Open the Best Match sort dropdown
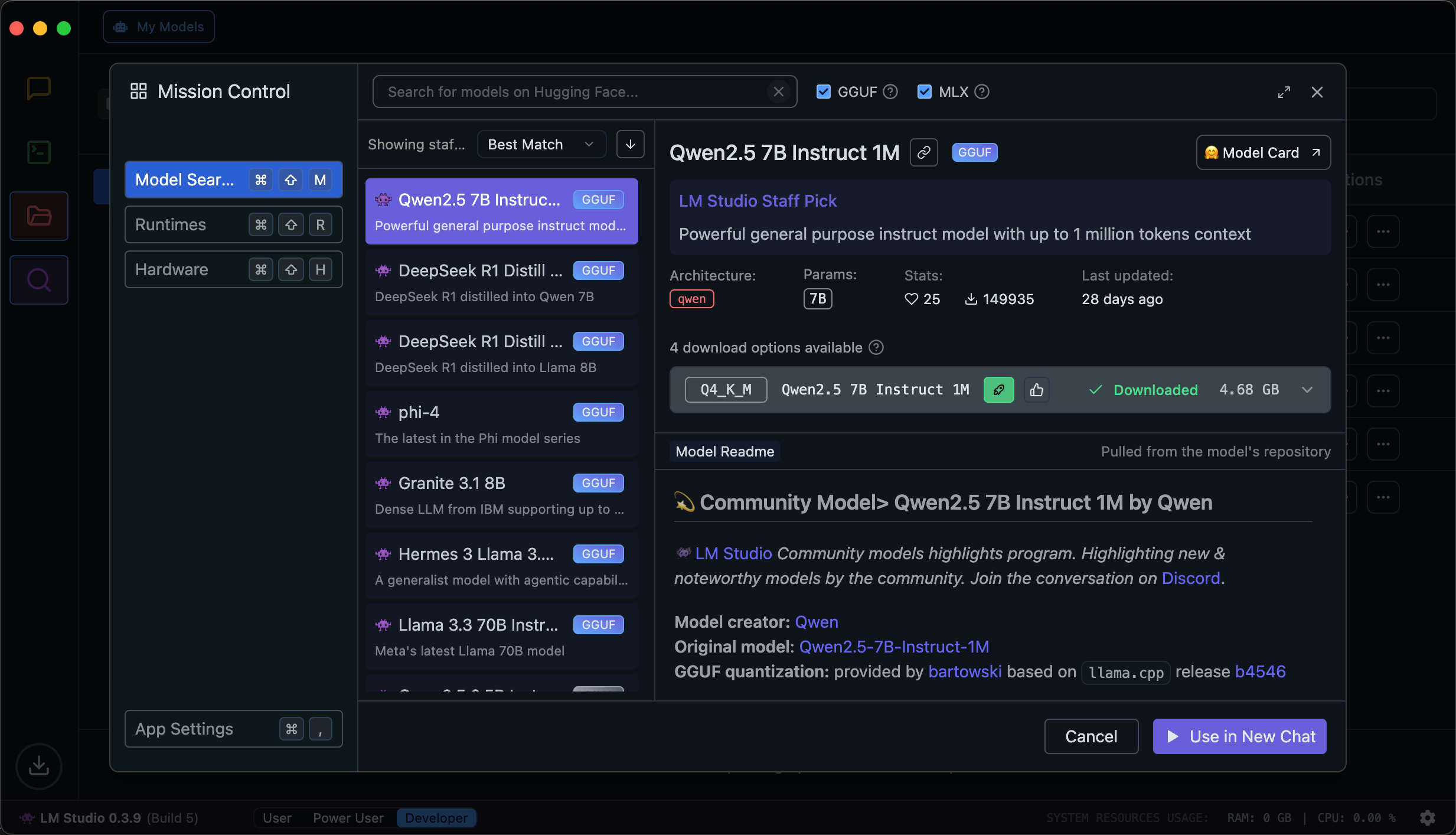The image size is (1456, 835). tap(541, 144)
